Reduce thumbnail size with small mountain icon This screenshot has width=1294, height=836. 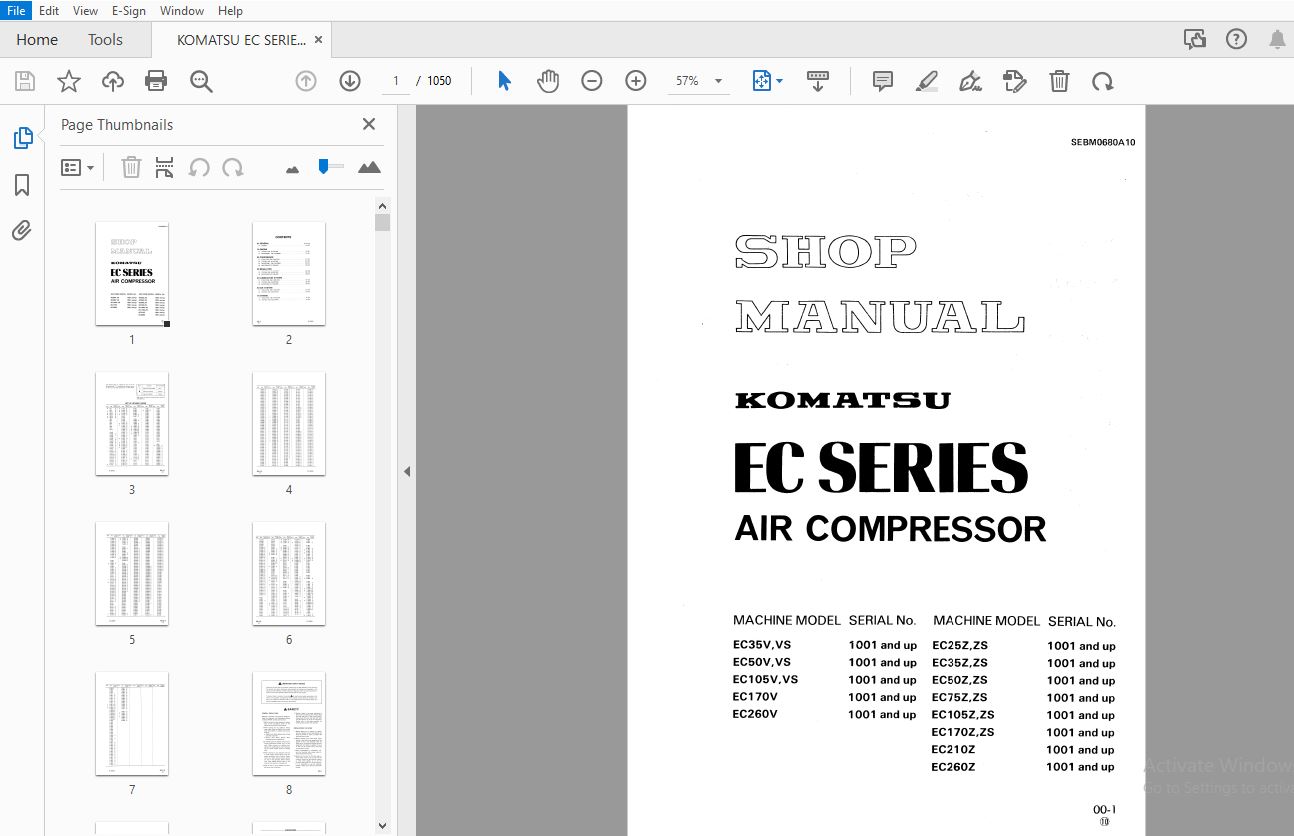pyautogui.click(x=292, y=169)
